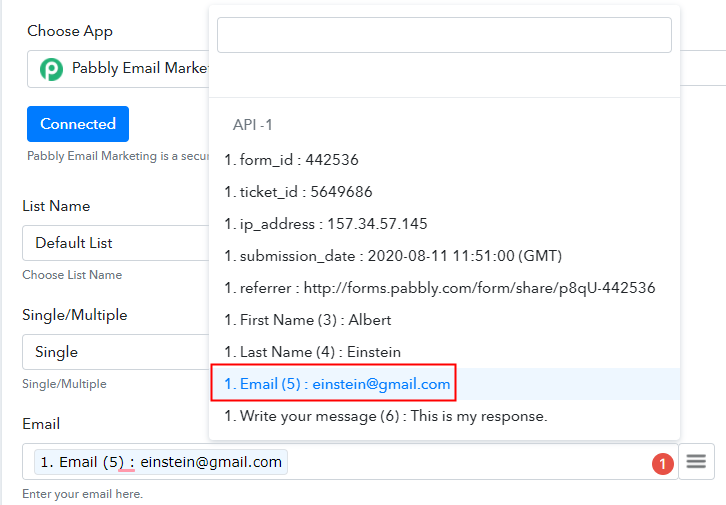This screenshot has height=505, width=726.
Task: Select the Last Name (4) : Einstein option
Action: [x=444, y=352]
